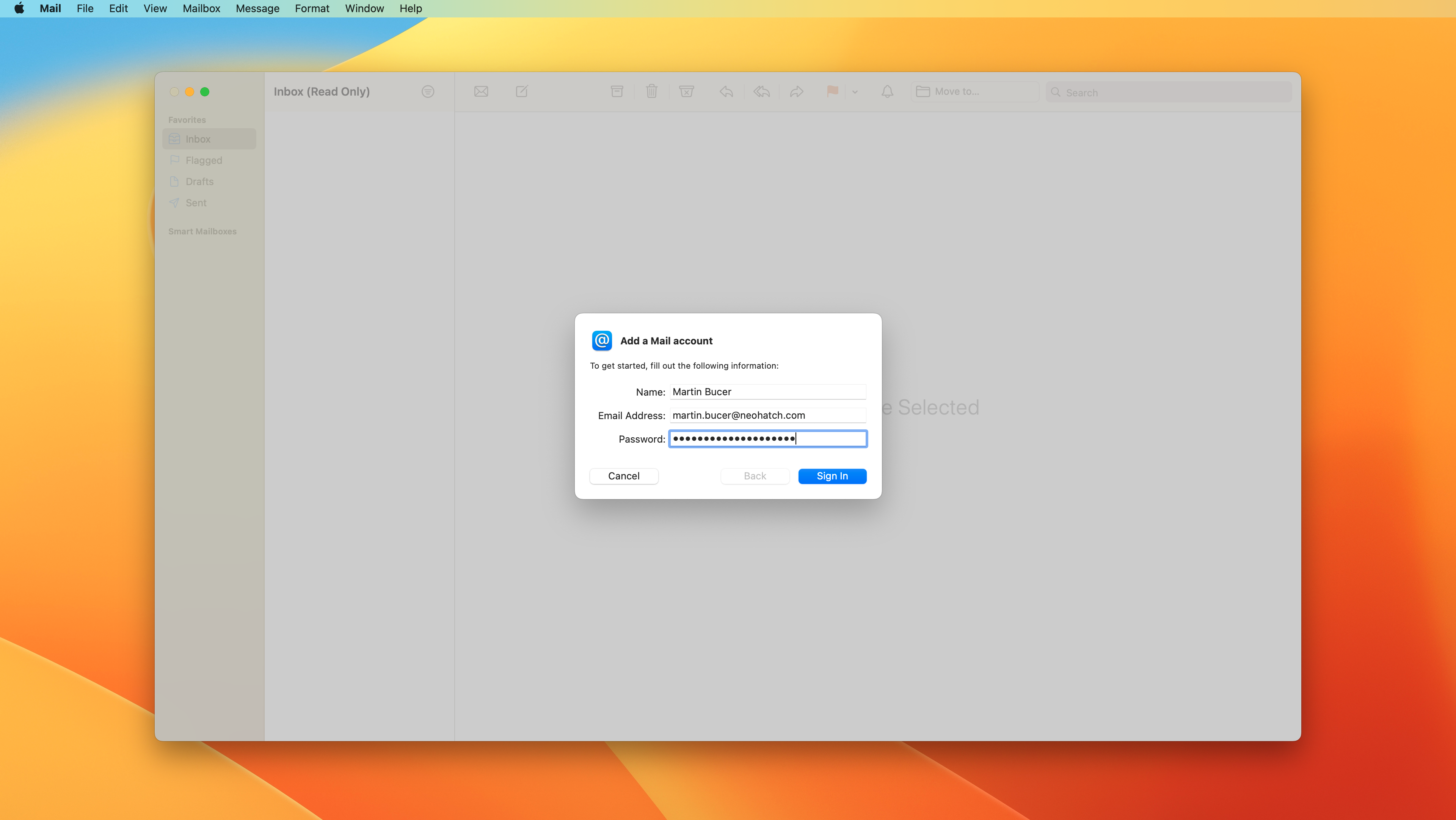Click the Smart Mailboxes section header
1456x820 pixels.
click(202, 231)
